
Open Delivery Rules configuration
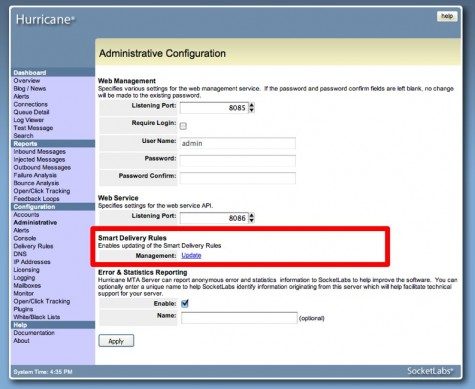33,246
